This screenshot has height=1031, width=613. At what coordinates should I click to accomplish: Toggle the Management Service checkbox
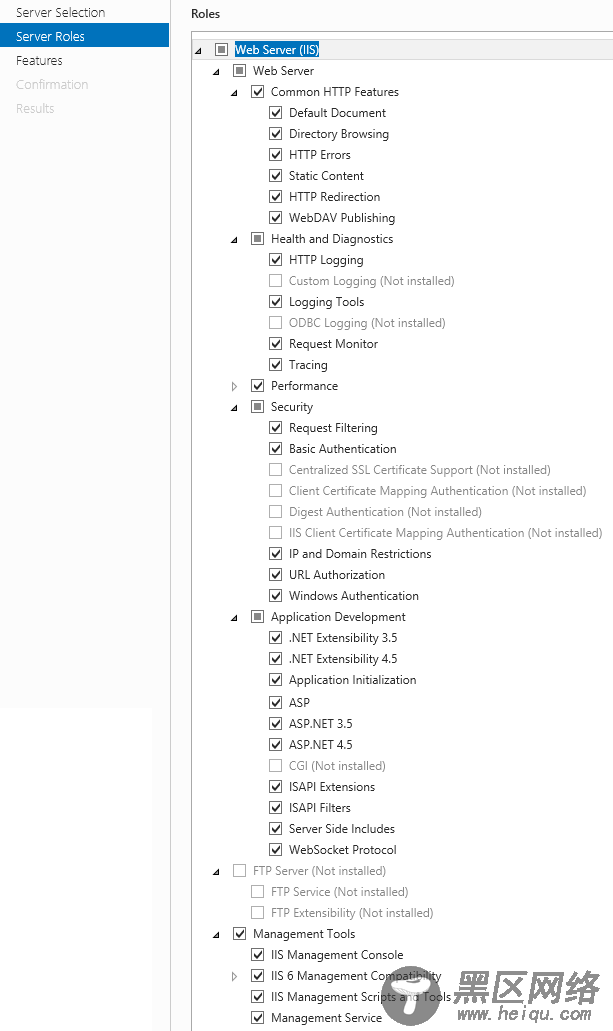(x=257, y=1018)
